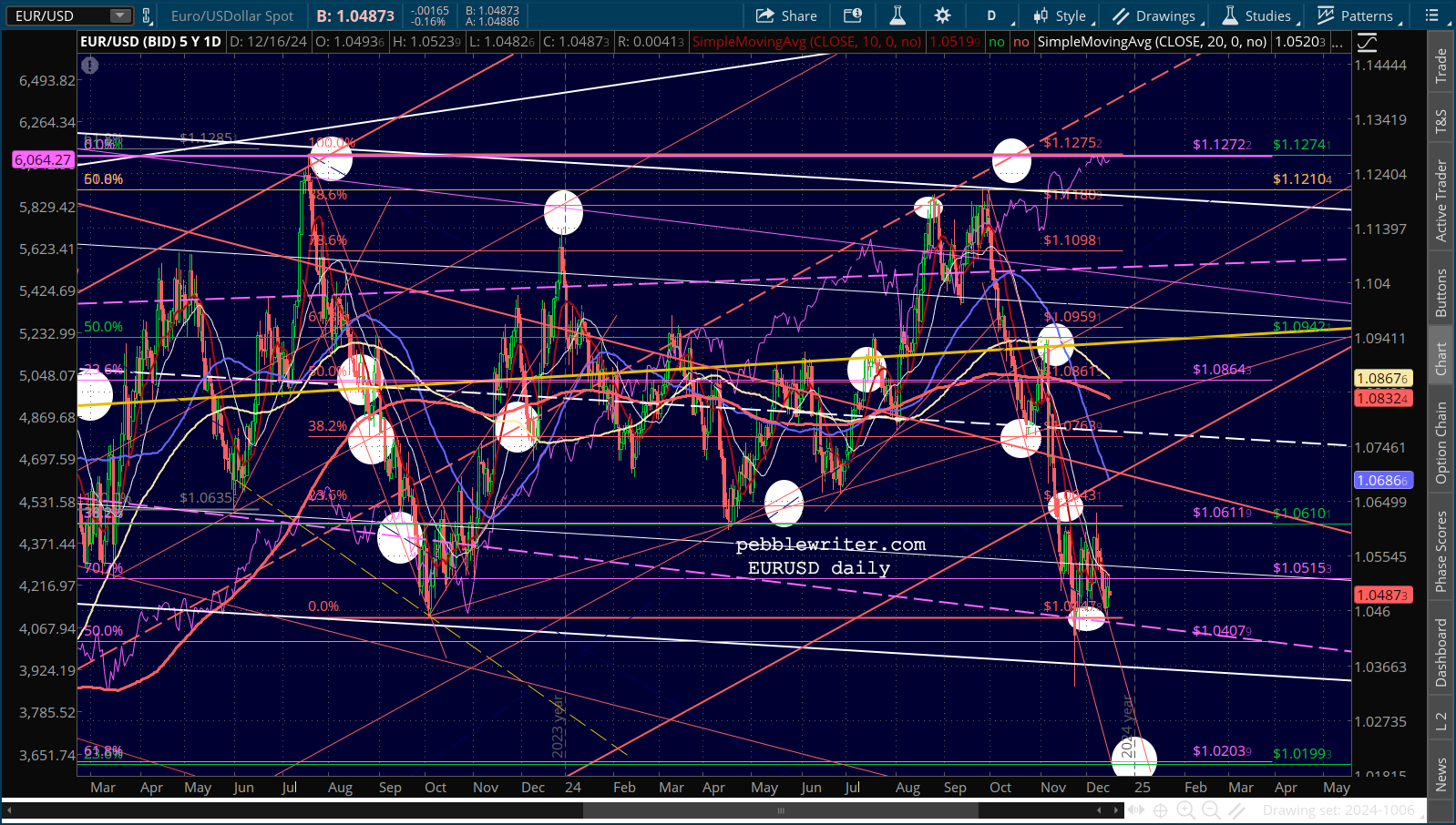1456x825 pixels.
Task: Click the $1.0515 purple level label
Action: (1302, 568)
